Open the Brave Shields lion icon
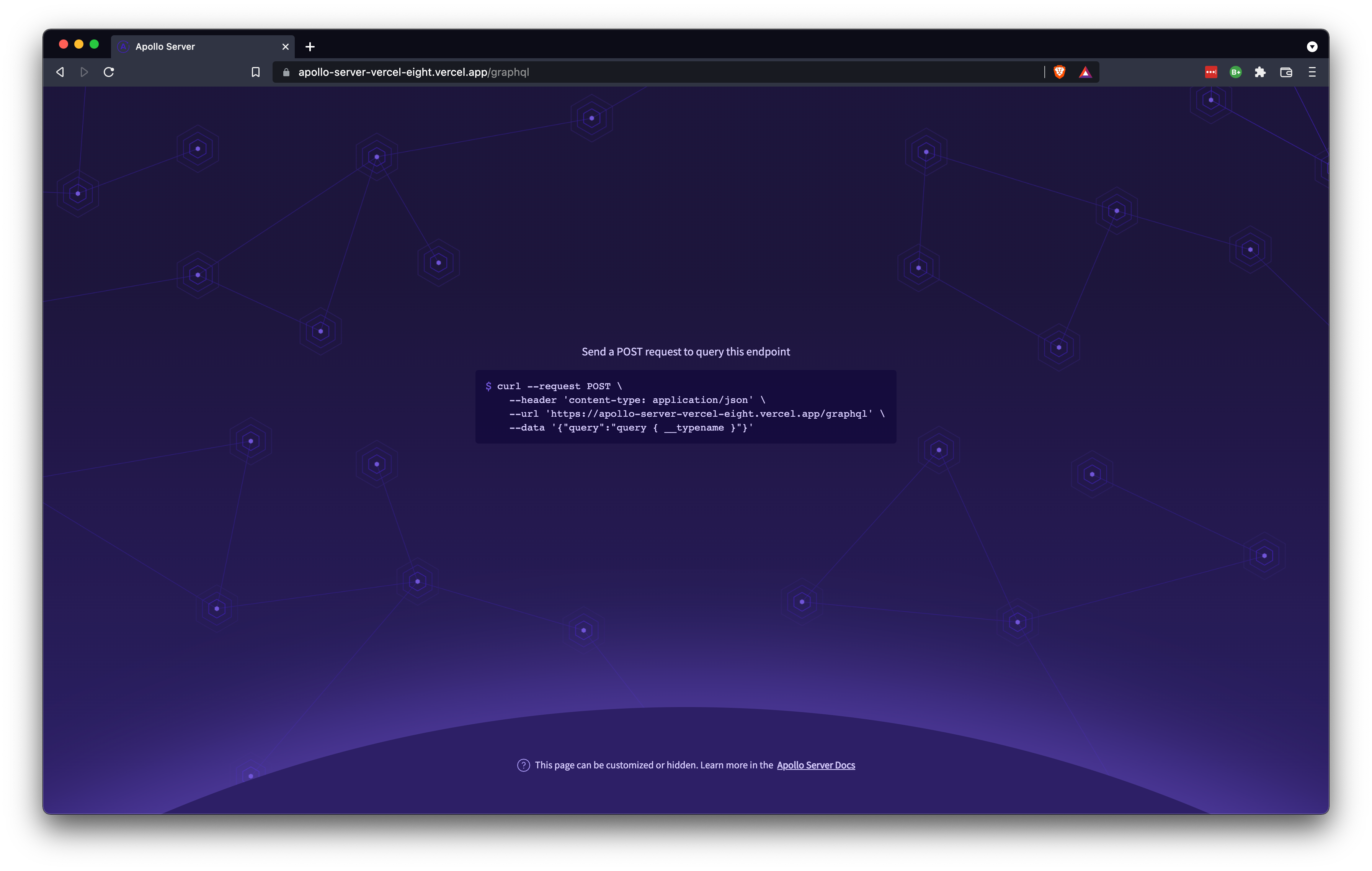1372x871 pixels. 1059,72
